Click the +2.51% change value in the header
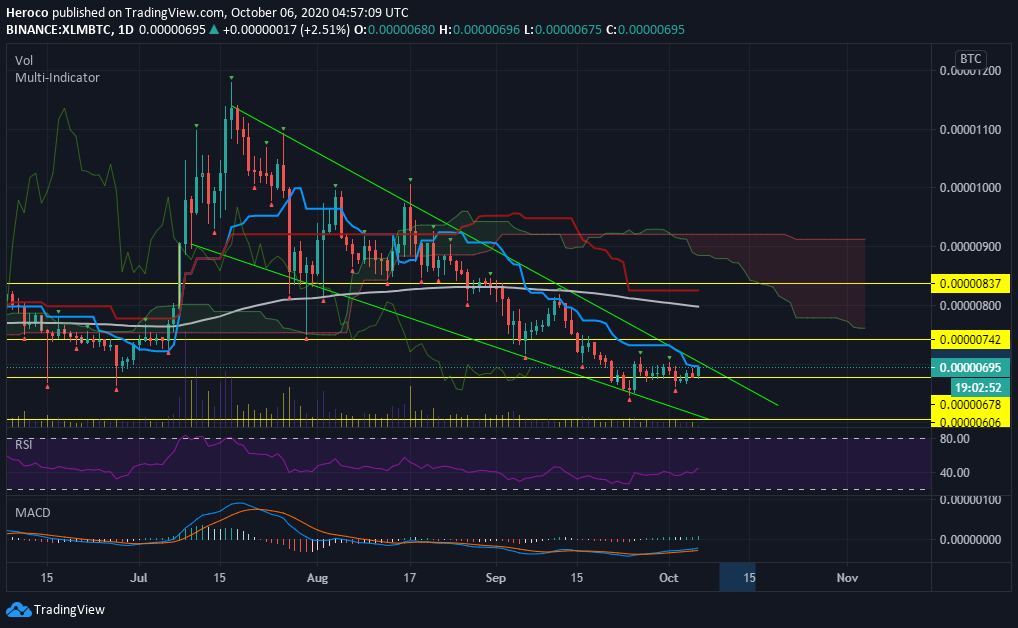1018x628 pixels. pyautogui.click(x=325, y=29)
